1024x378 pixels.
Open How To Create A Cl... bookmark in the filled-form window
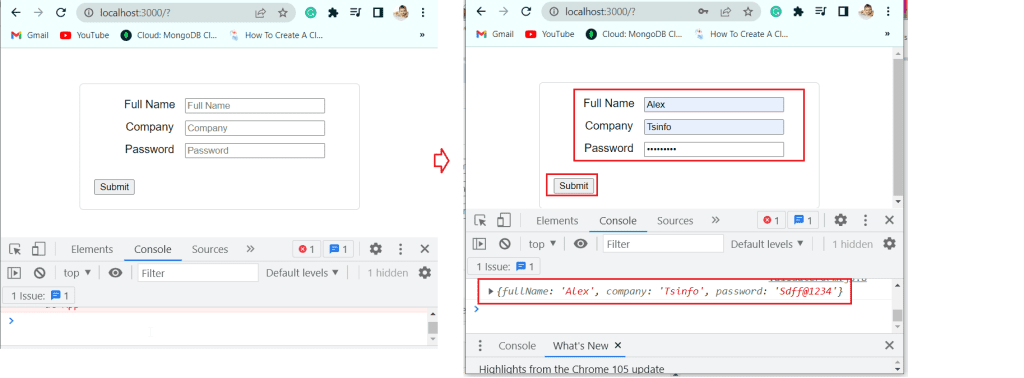pos(741,34)
